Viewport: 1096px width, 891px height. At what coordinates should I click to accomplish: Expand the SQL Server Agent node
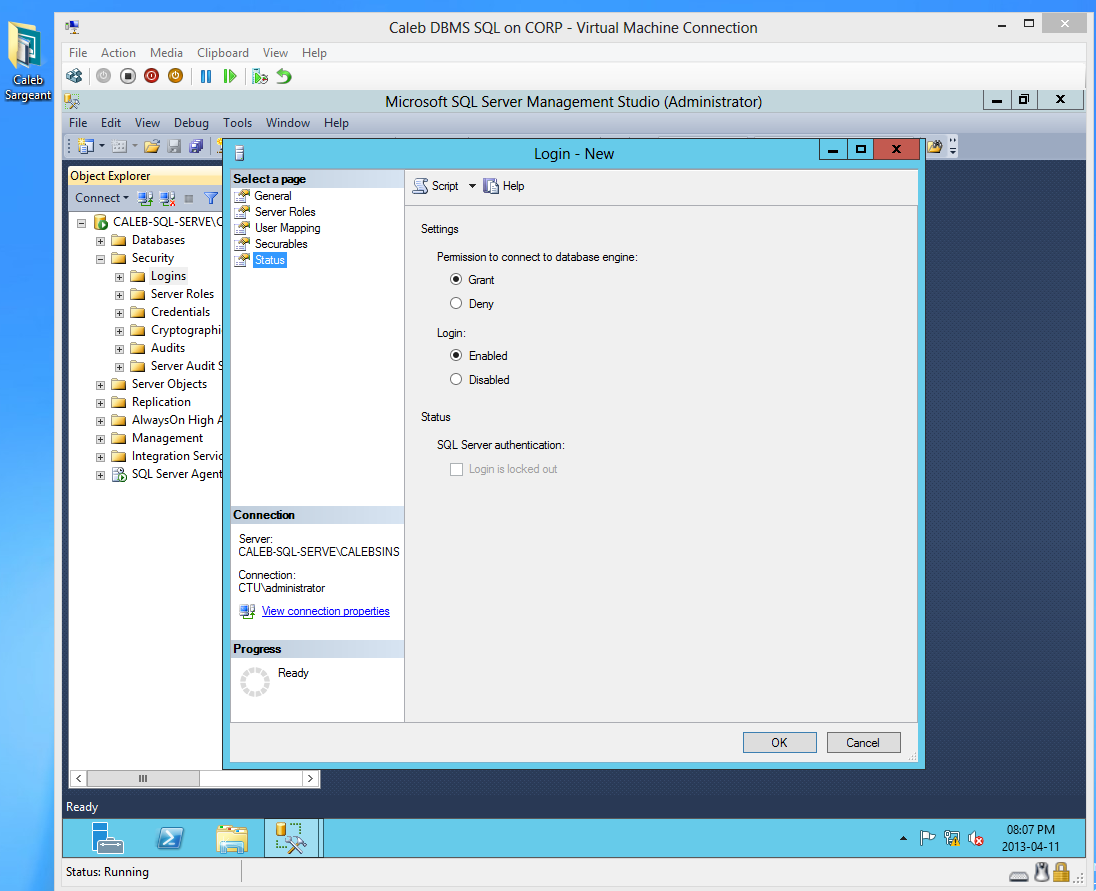[x=100, y=475]
